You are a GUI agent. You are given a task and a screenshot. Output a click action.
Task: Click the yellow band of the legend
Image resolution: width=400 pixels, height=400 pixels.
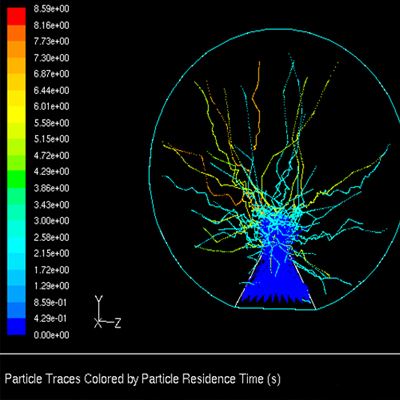[16, 114]
